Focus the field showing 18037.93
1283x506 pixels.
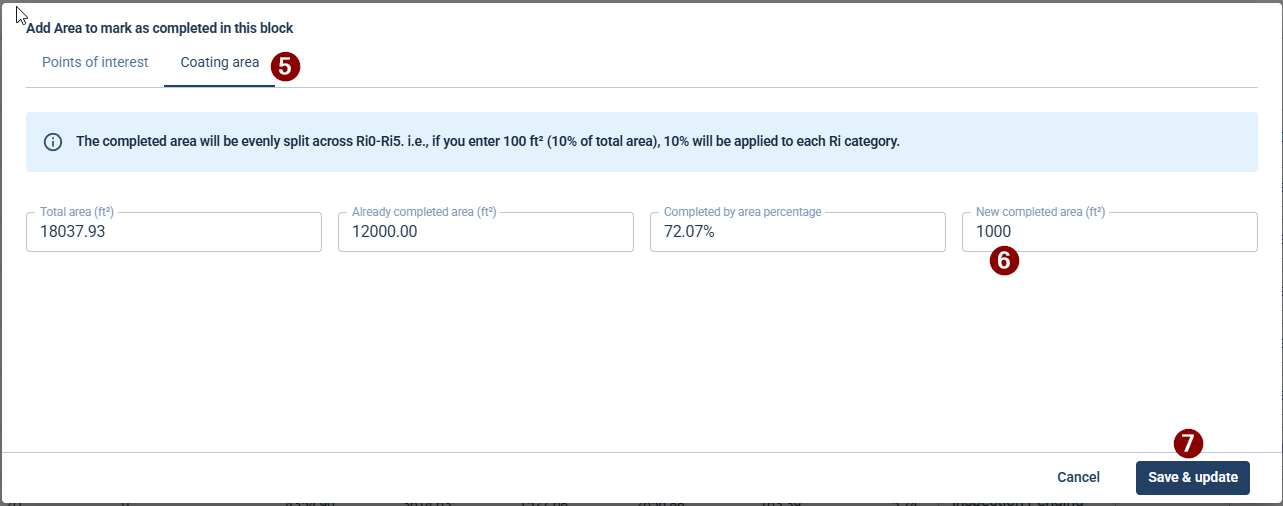pos(173,232)
